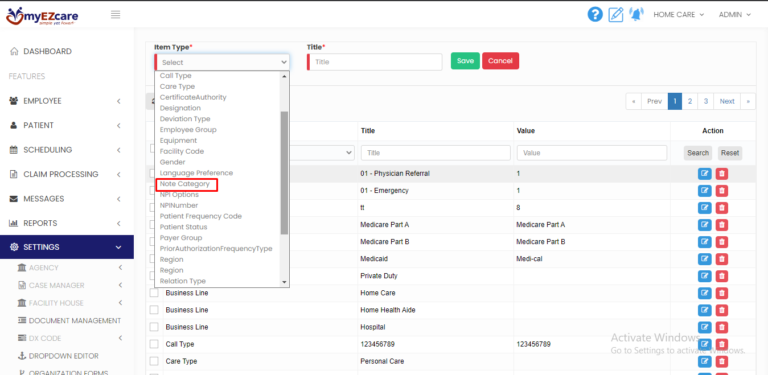Choose Payer Group from the list
The height and width of the screenshot is (375, 768).
pos(181,238)
